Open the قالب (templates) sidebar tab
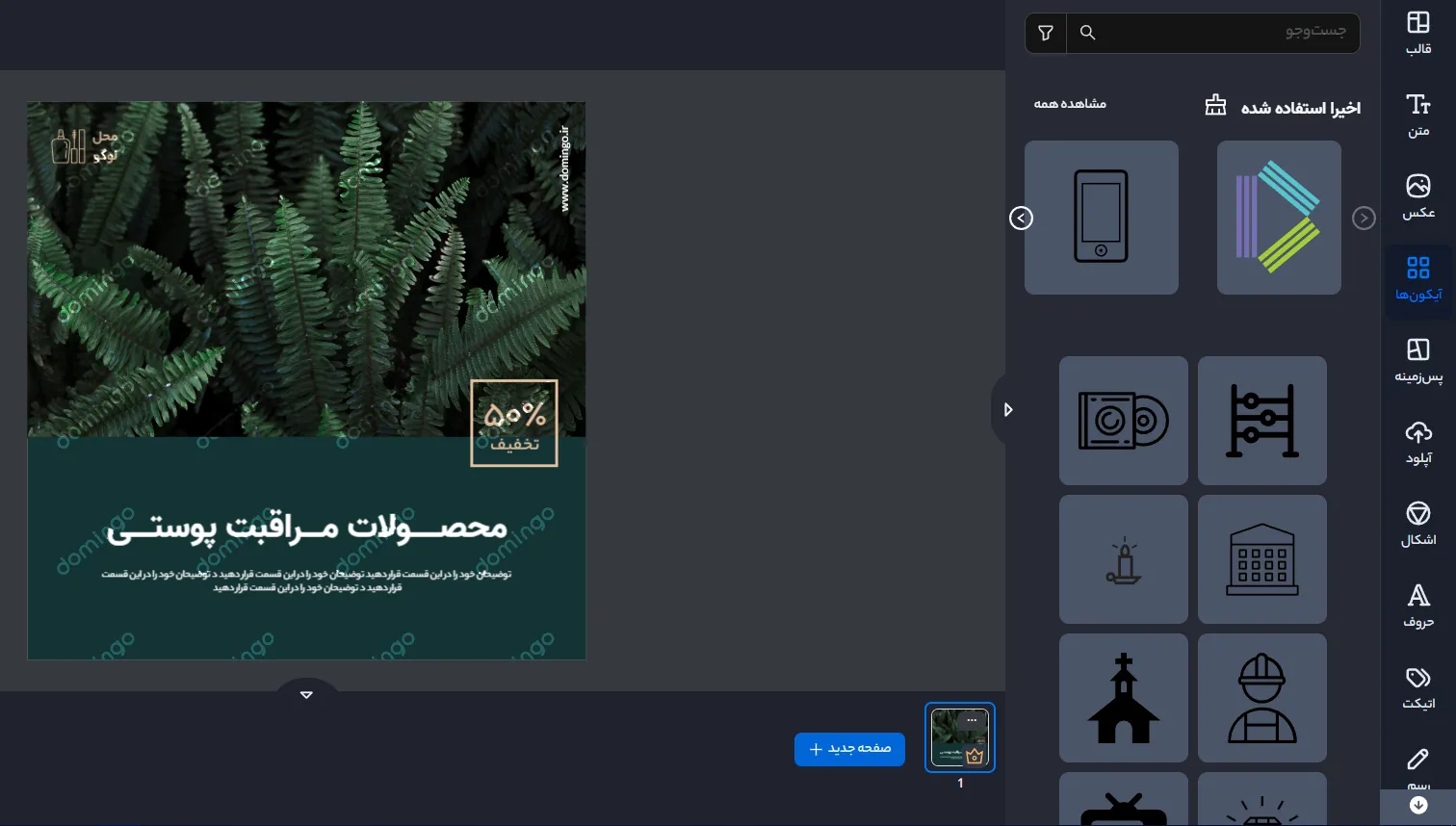The image size is (1456, 826). coord(1417,34)
